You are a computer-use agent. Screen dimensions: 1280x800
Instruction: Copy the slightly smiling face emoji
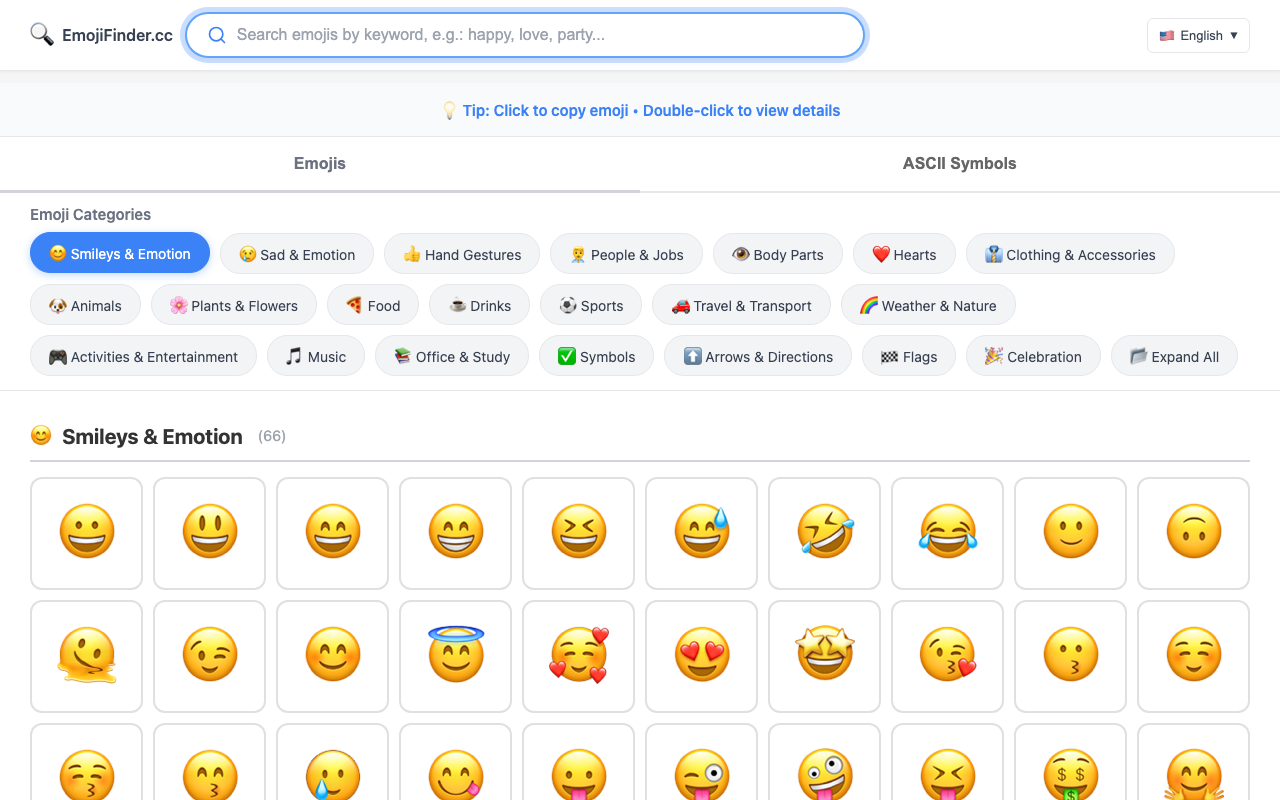pos(1070,533)
